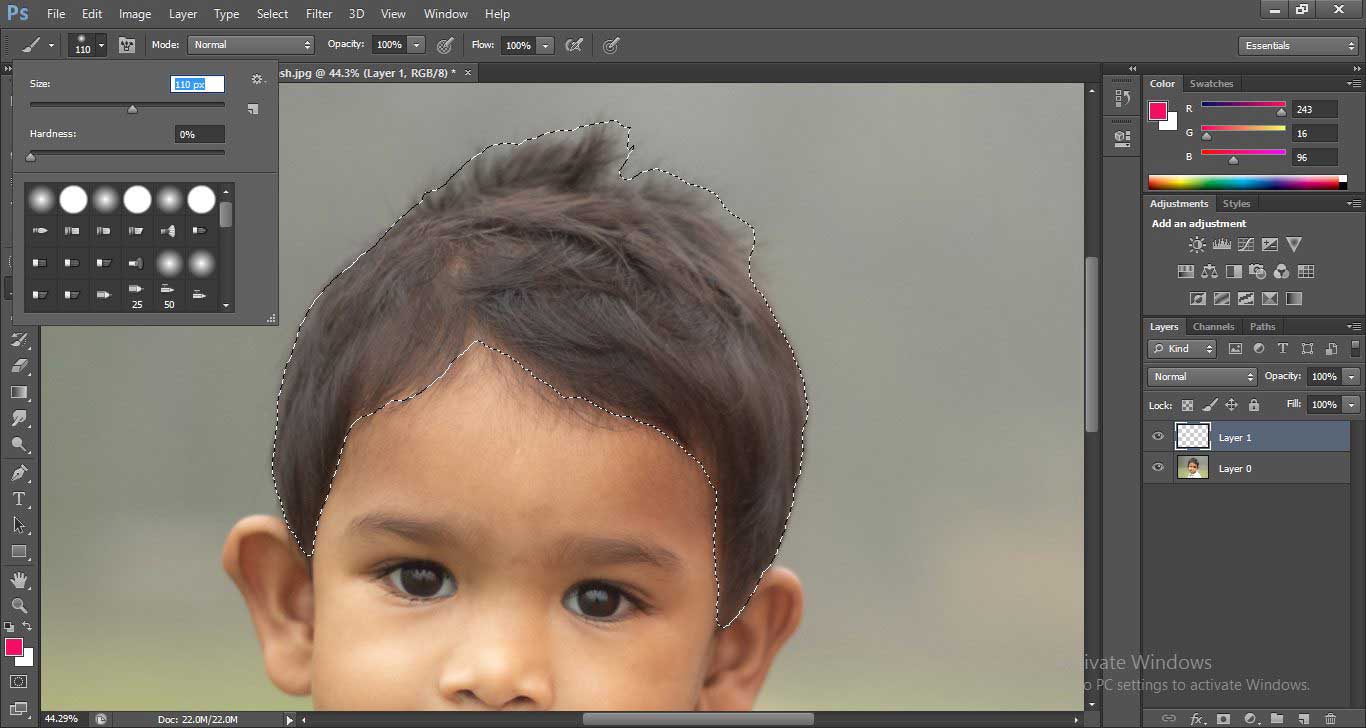Image resolution: width=1366 pixels, height=728 pixels.
Task: Open the Kind filter dropdown
Action: click(x=1181, y=349)
